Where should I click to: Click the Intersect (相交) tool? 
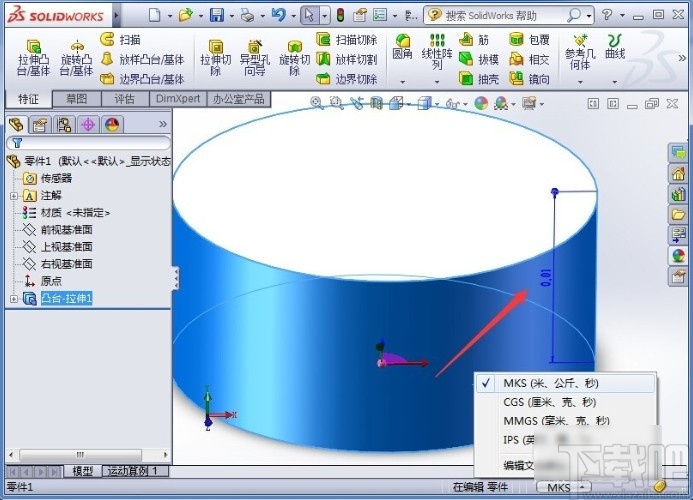529,59
